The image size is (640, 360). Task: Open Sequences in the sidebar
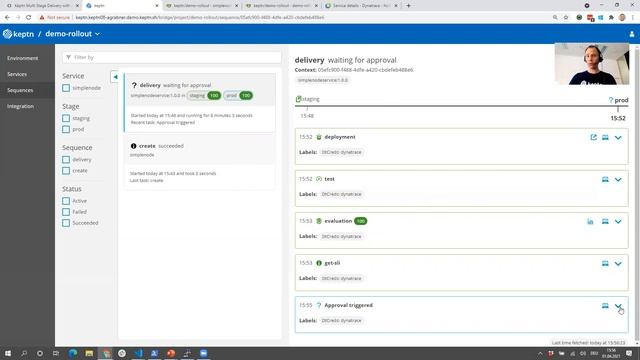(x=20, y=90)
